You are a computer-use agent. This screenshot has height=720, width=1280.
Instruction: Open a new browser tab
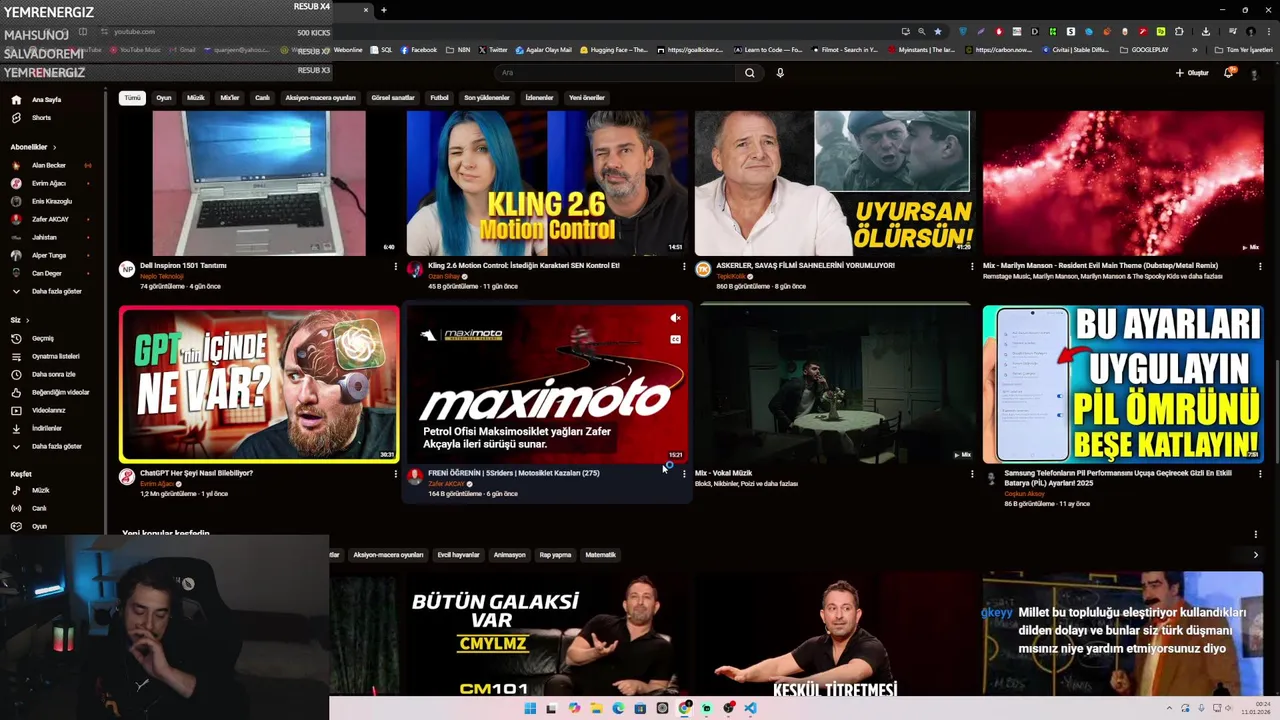click(x=383, y=10)
